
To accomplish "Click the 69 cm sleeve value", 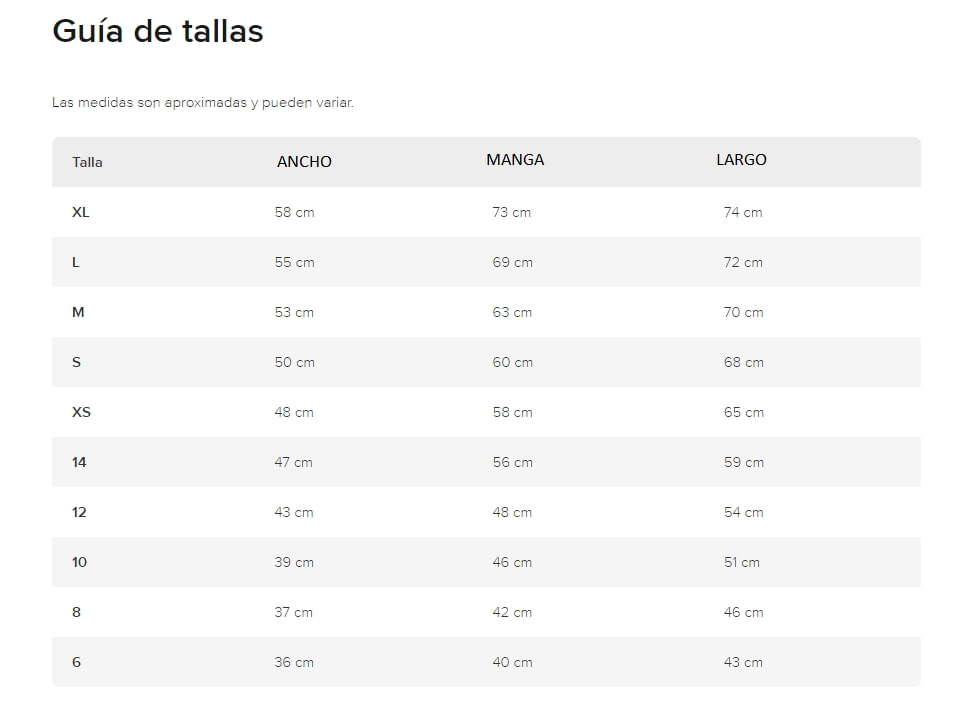I will click(x=512, y=262).
